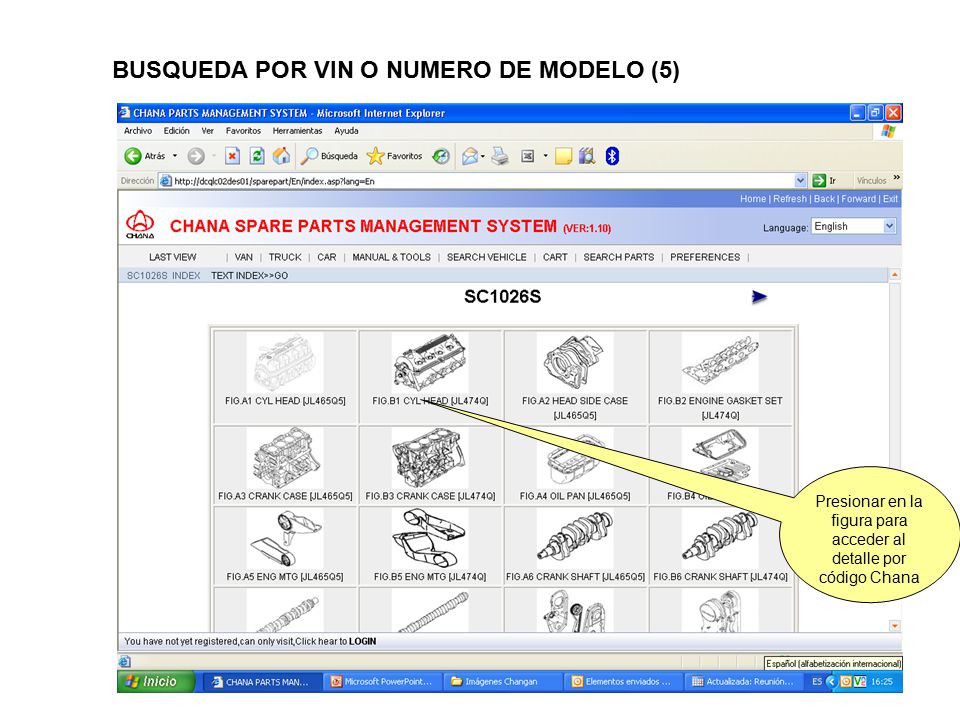Click SC1026S INDEX breadcrumb link
Viewport: 960px width, 720px height.
coord(163,276)
